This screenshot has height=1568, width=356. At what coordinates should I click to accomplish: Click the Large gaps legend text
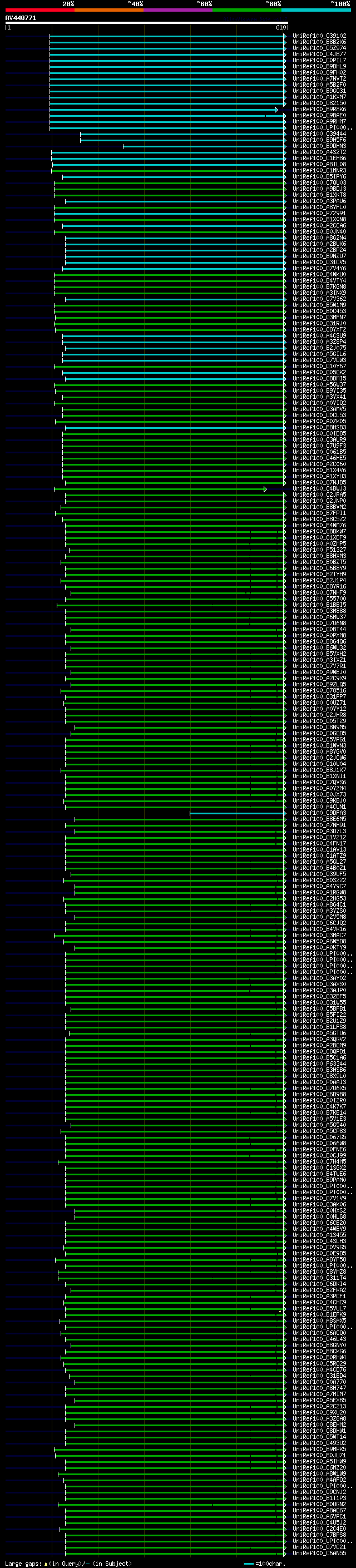pos(23,1564)
